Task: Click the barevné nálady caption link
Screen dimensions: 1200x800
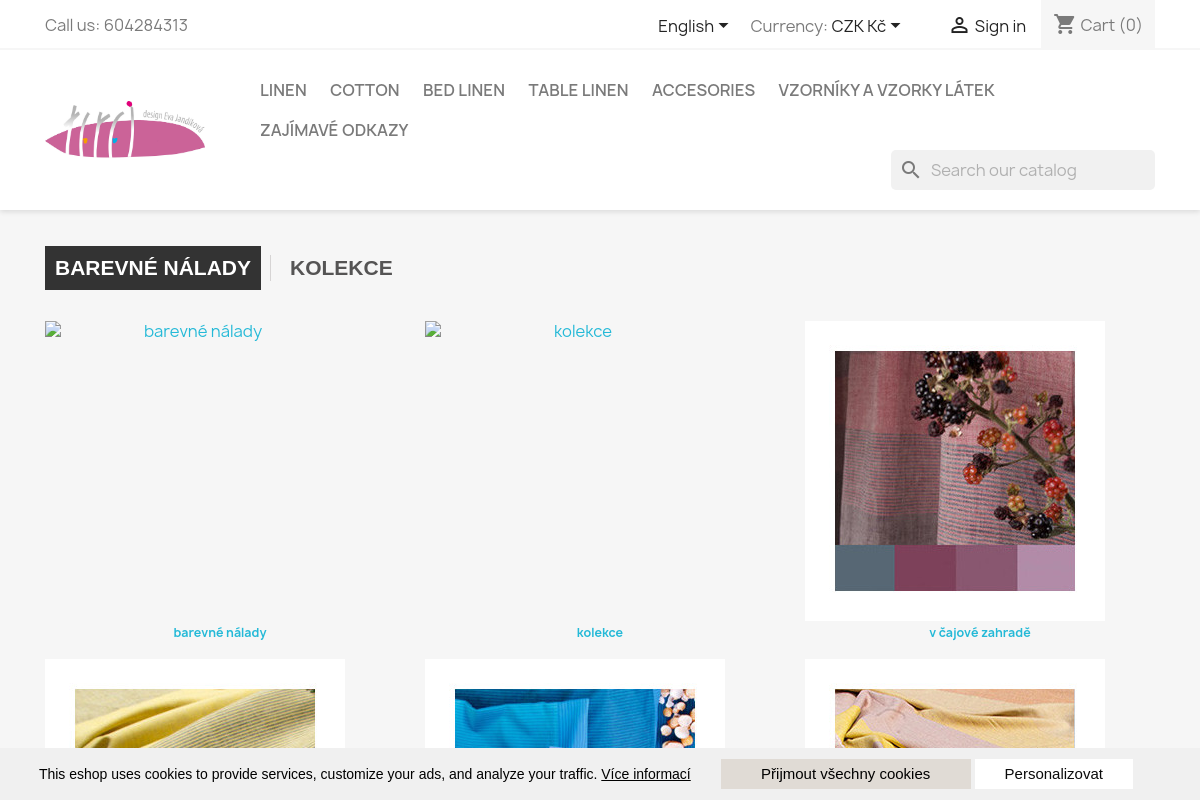Action: coord(220,632)
